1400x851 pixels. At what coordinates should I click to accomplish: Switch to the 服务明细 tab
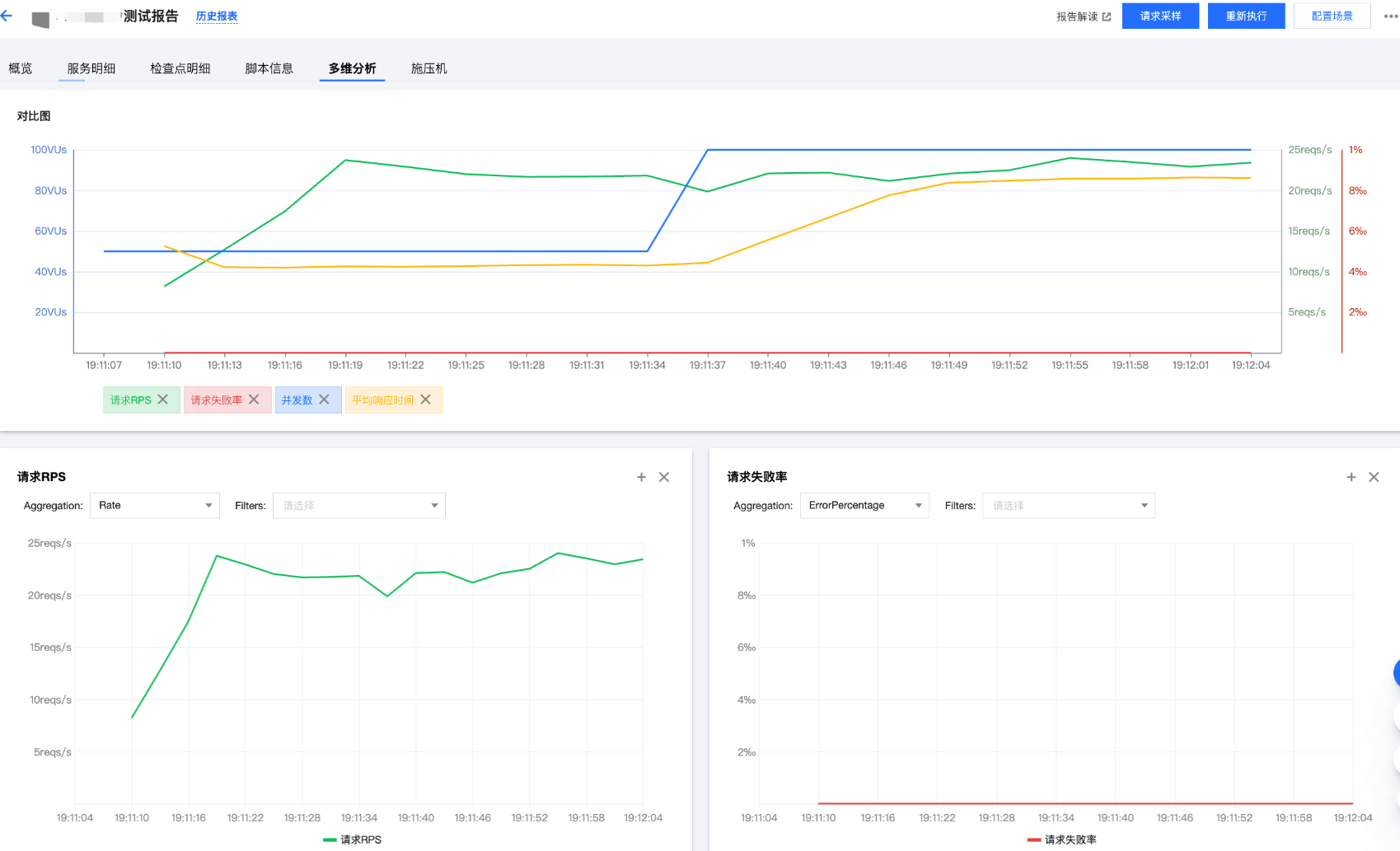click(x=91, y=68)
